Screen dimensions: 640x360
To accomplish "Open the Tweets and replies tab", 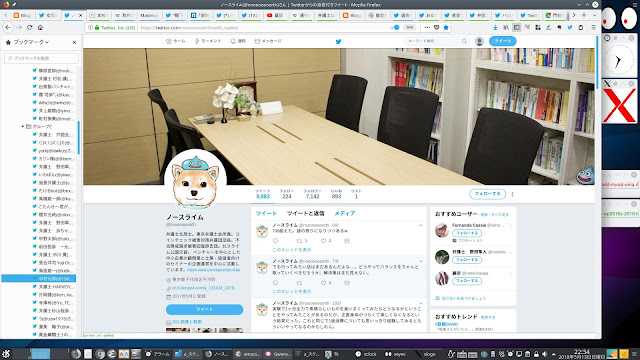I will (305, 213).
